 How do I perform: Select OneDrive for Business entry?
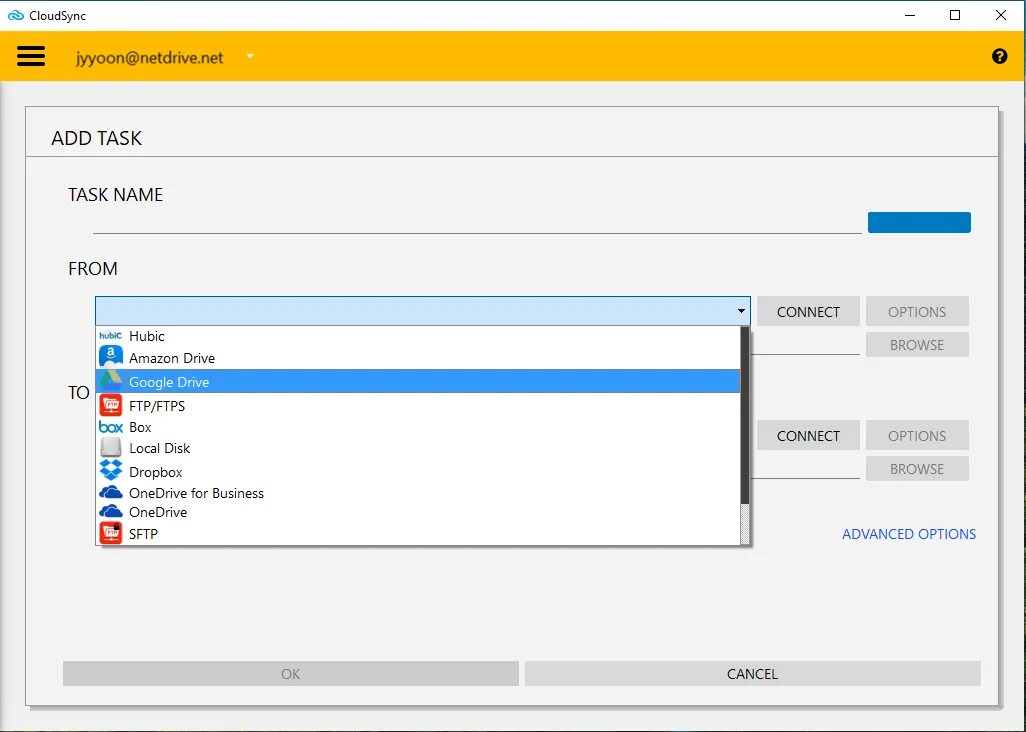pyautogui.click(x=417, y=493)
